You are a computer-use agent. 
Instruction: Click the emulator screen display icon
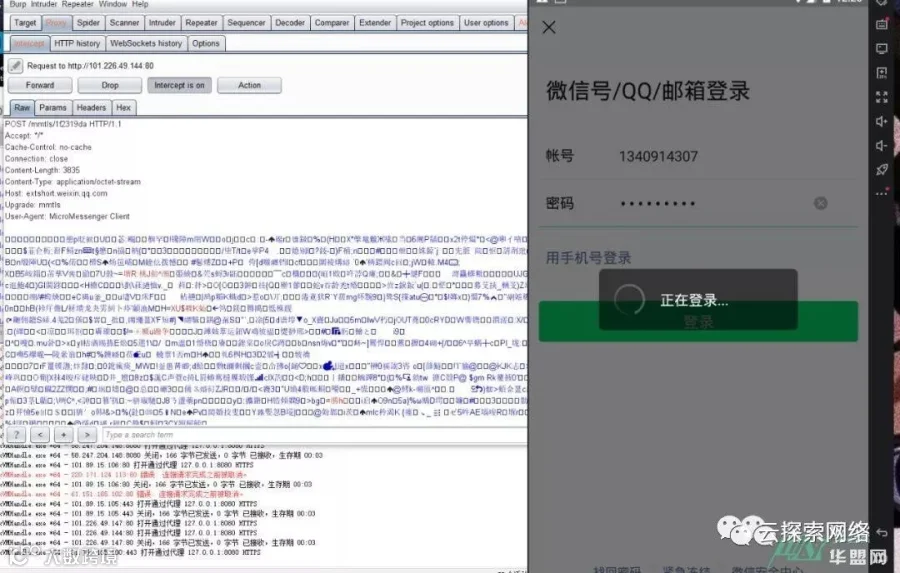click(882, 49)
